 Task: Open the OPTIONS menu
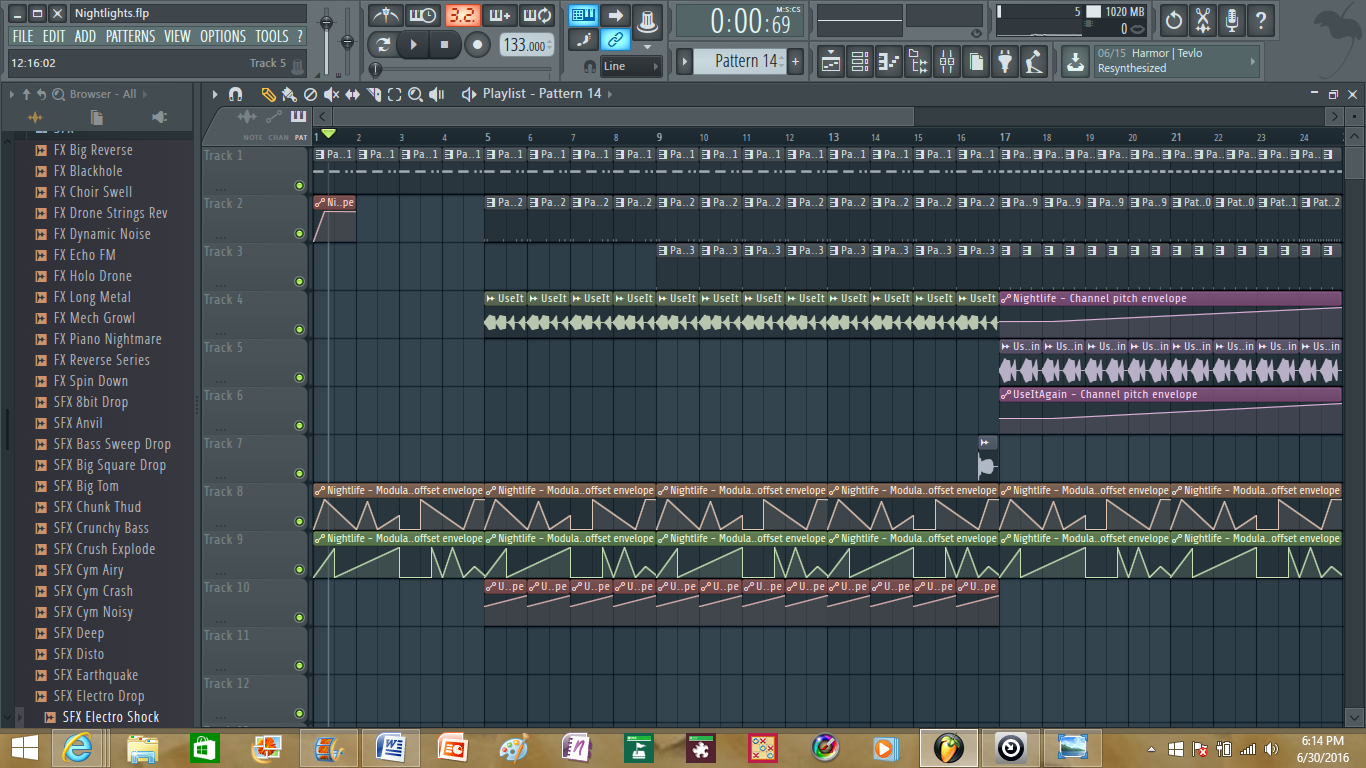(x=222, y=36)
